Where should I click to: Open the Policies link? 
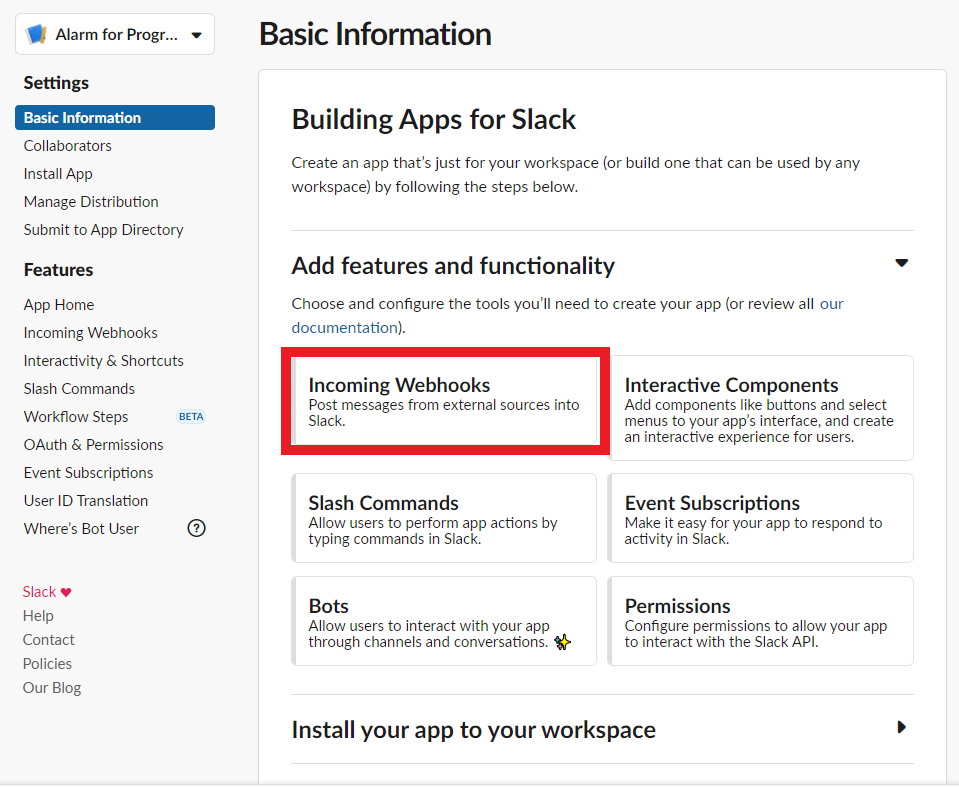[x=47, y=663]
